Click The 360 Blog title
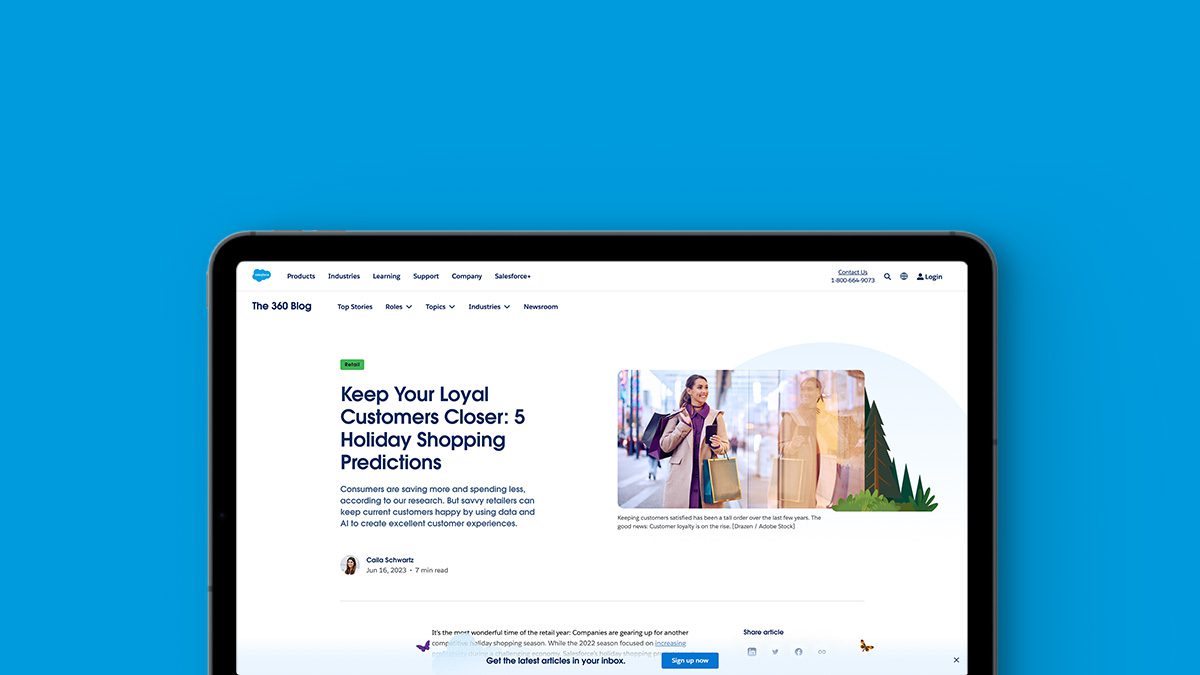This screenshot has width=1200, height=675. click(x=282, y=306)
